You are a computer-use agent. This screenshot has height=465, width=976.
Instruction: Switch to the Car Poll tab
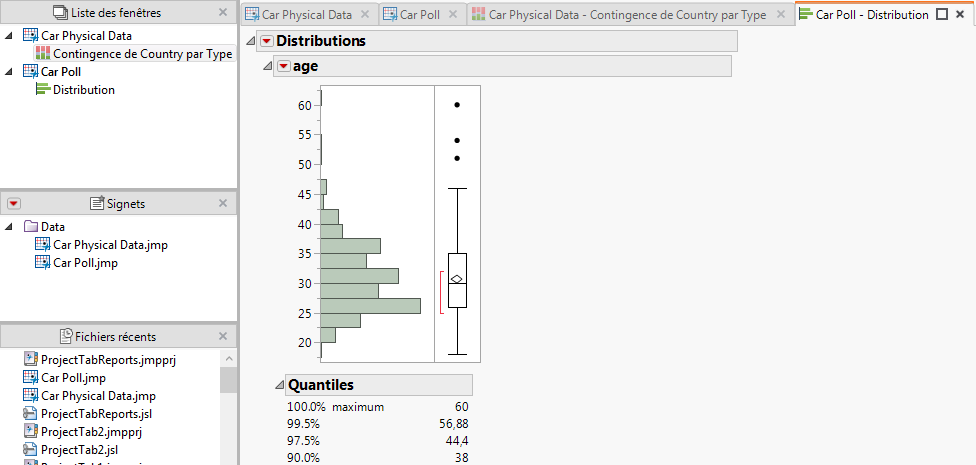418,15
